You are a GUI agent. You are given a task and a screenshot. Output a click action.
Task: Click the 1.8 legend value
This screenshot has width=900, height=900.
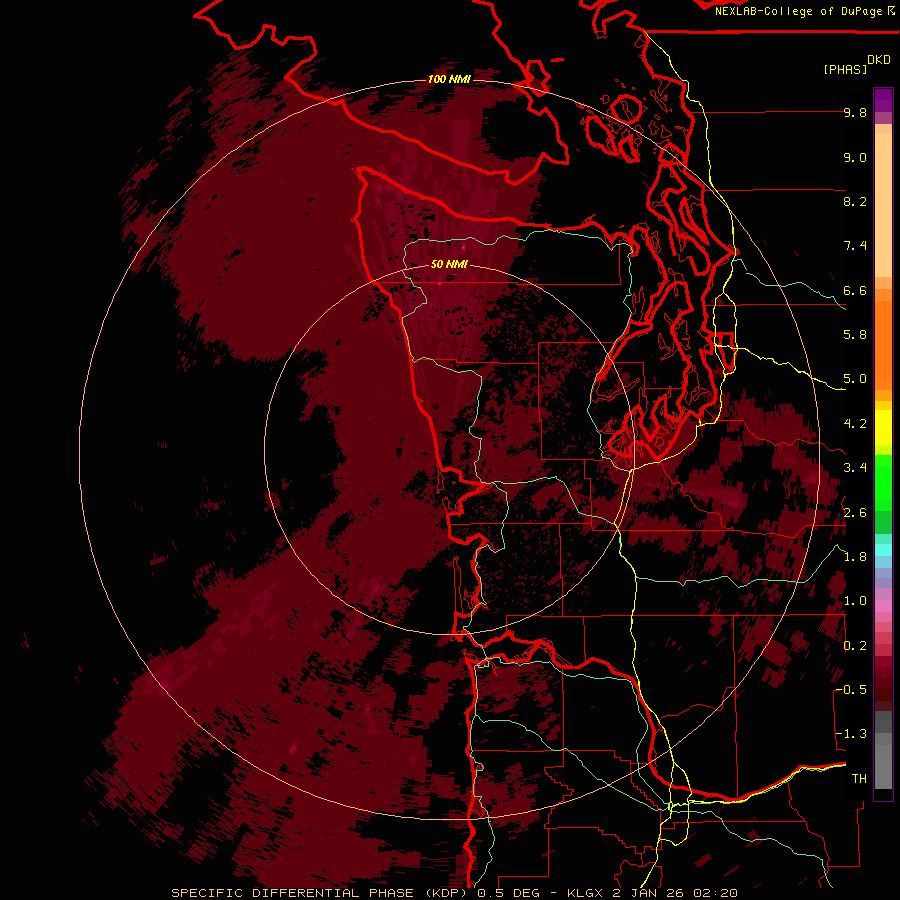(x=855, y=557)
